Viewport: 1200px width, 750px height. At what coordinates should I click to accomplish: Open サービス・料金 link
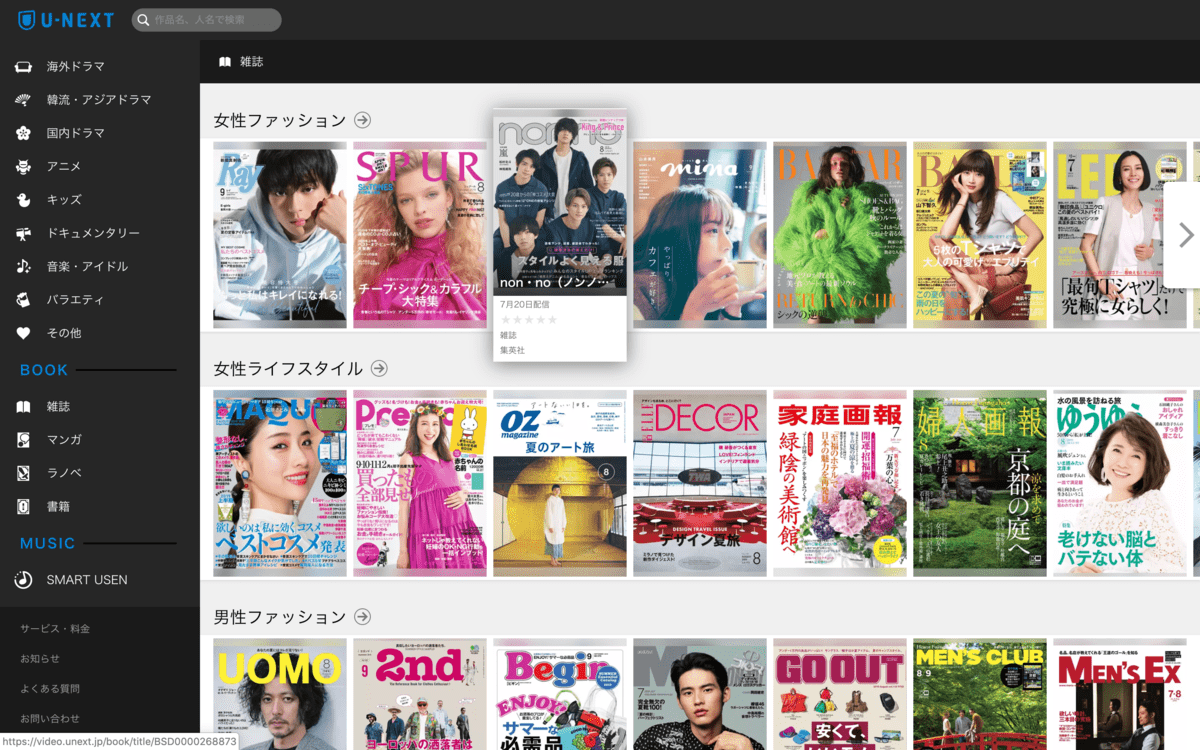pyautogui.click(x=55, y=629)
